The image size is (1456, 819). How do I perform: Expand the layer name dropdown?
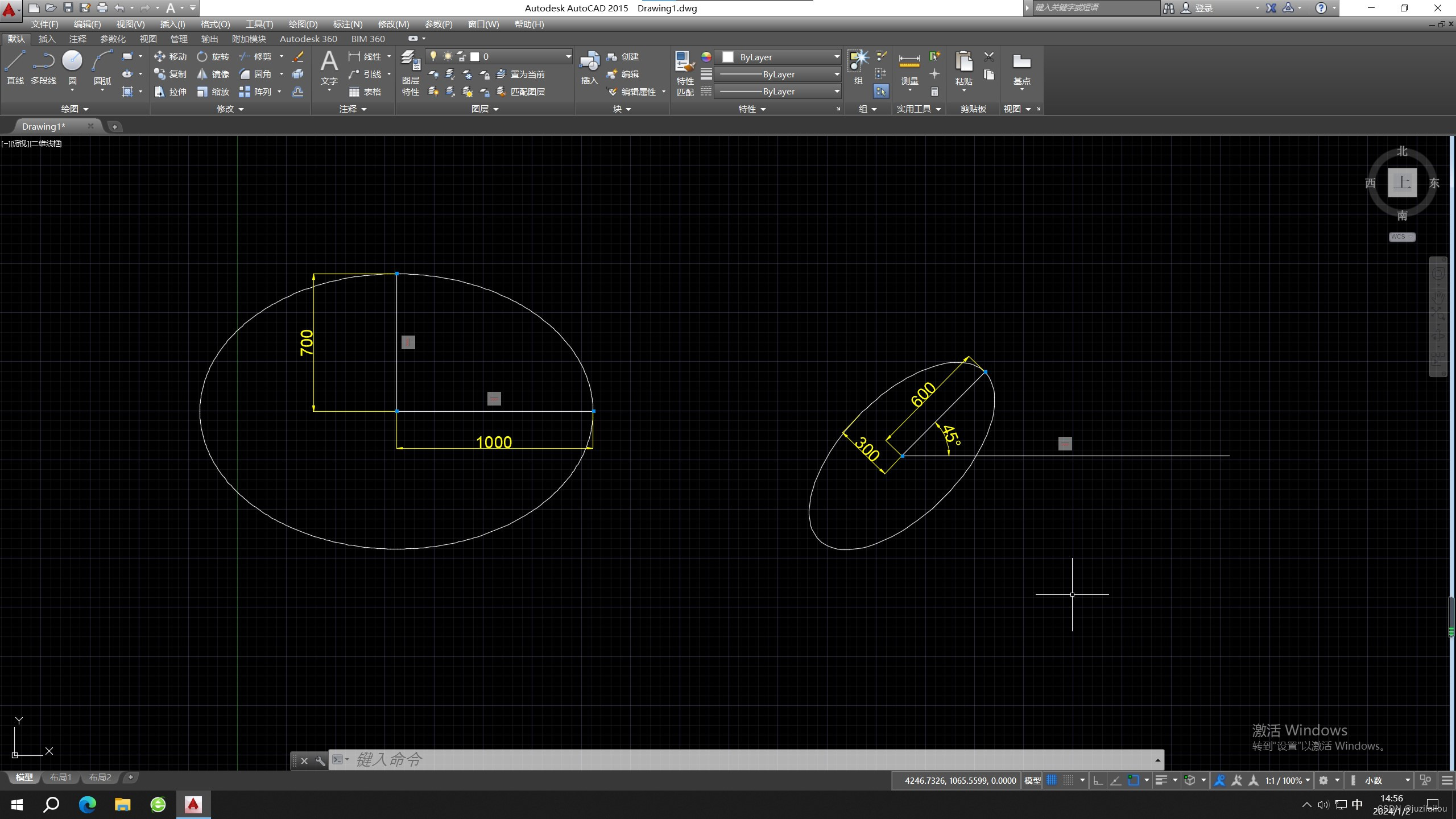click(568, 56)
